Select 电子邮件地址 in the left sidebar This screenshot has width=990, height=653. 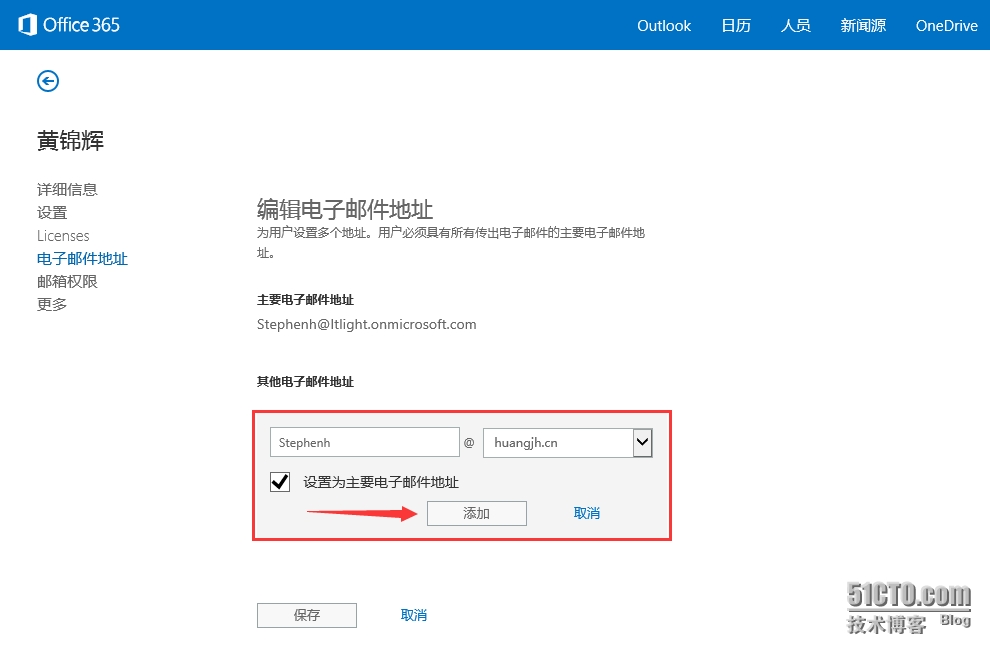pyautogui.click(x=82, y=259)
